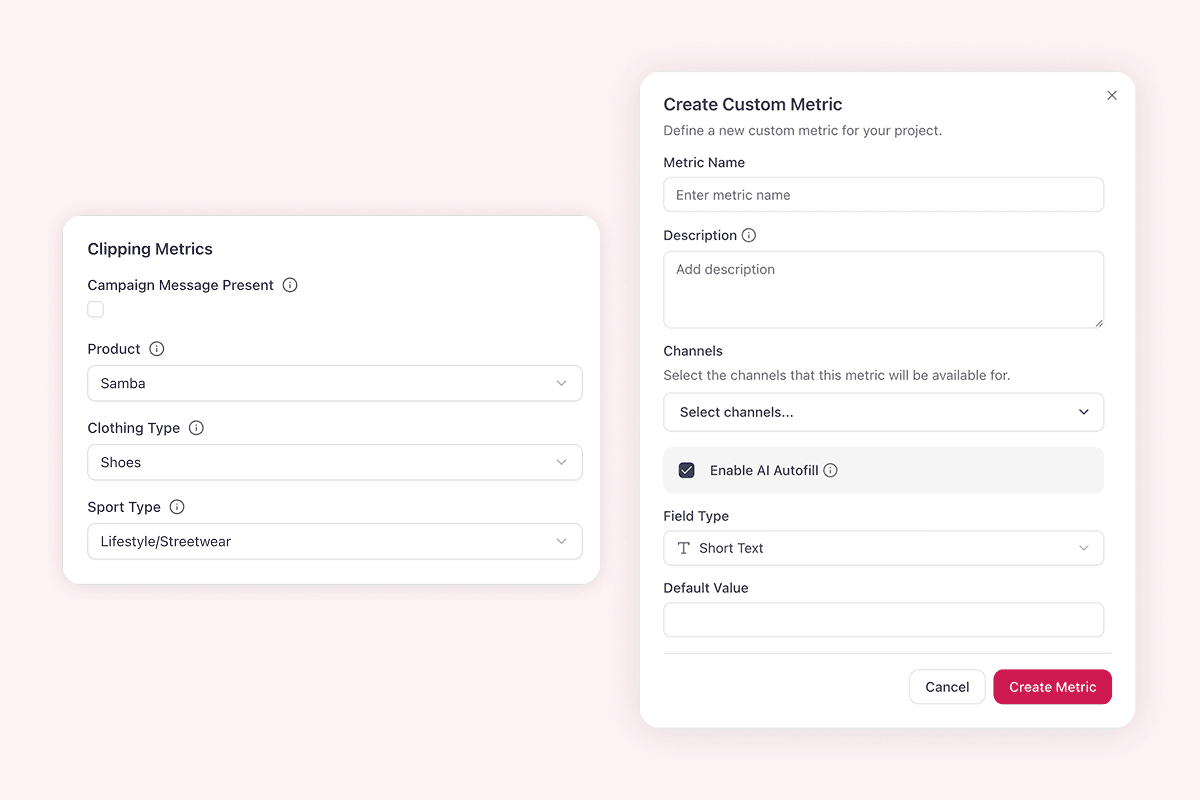1200x800 pixels.
Task: Click the Enter metric name input field
Action: (x=883, y=194)
